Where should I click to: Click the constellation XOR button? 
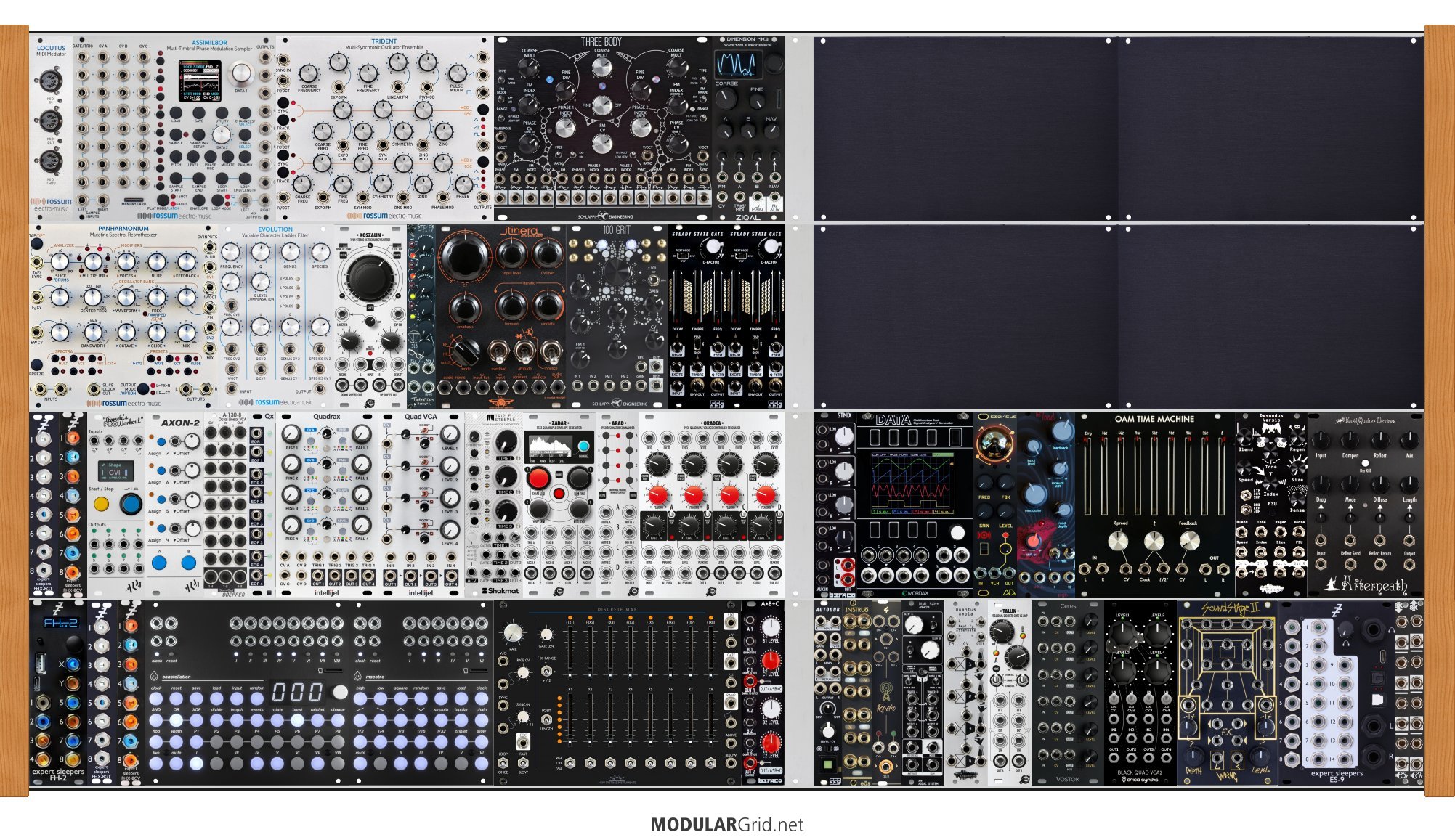(196, 721)
